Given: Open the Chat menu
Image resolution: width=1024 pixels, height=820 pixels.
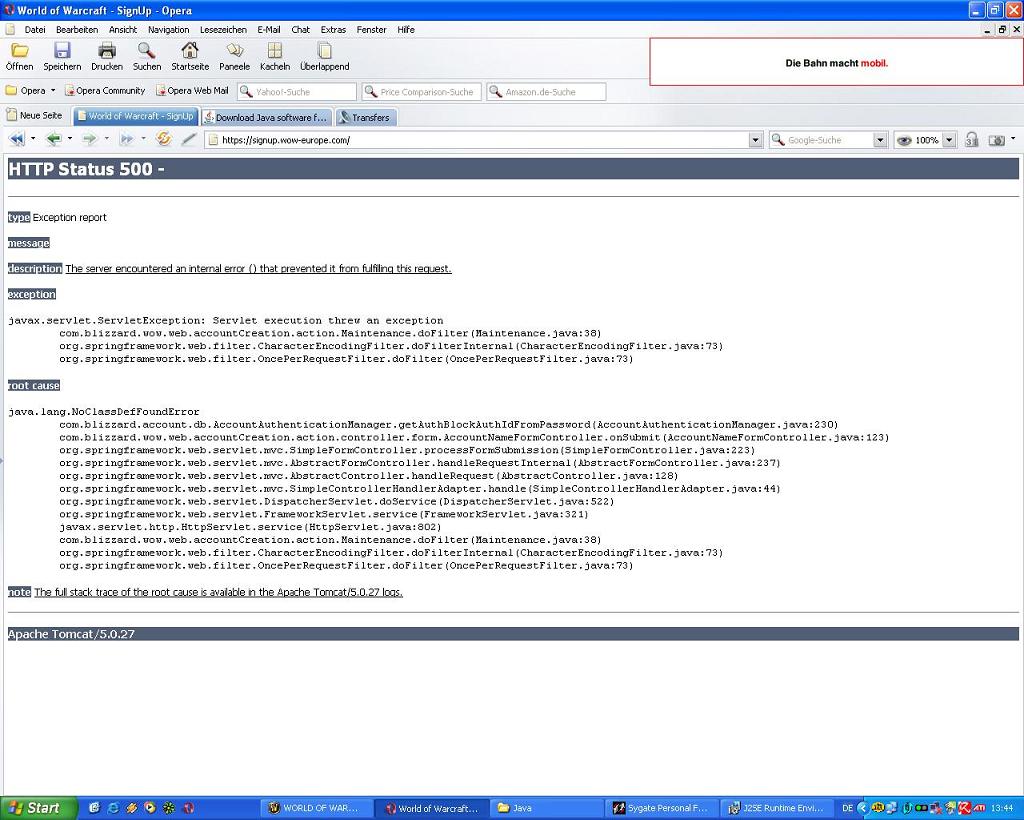Looking at the screenshot, I should coord(300,29).
